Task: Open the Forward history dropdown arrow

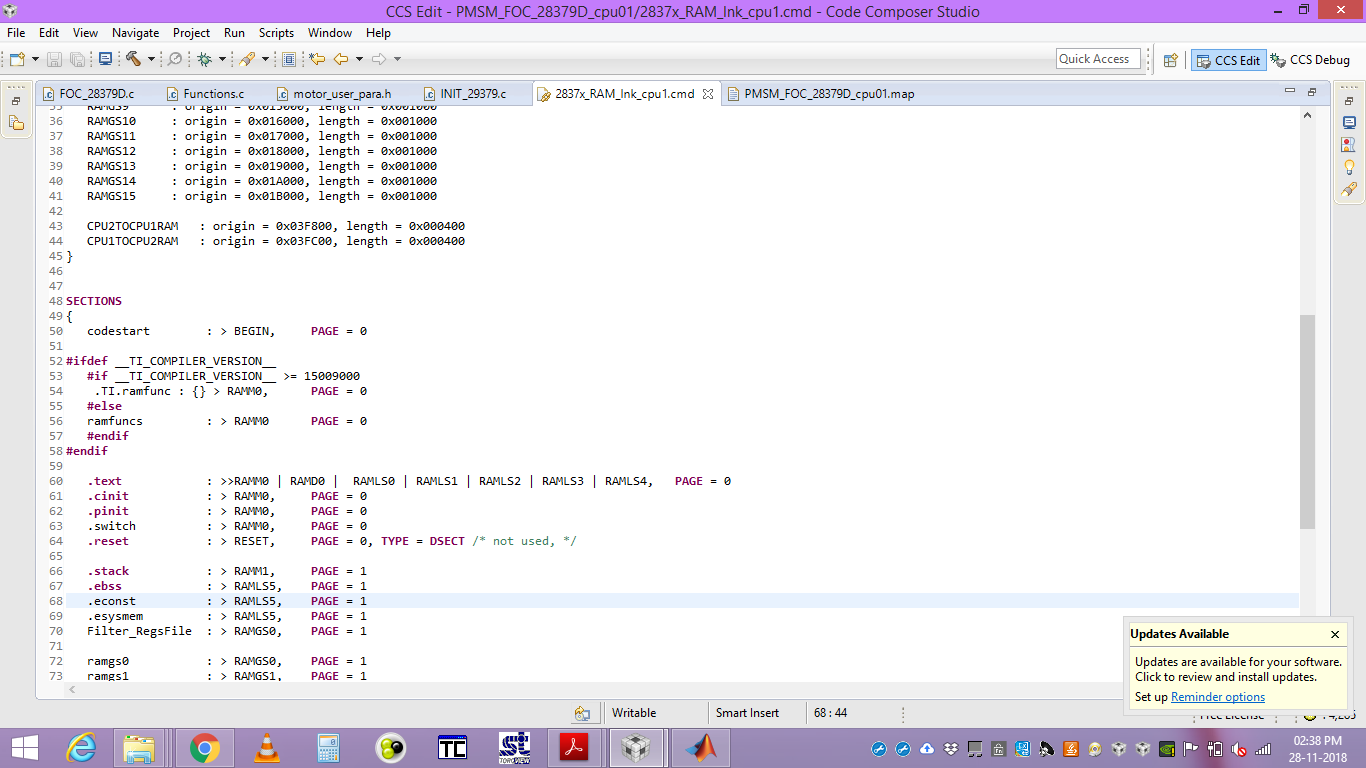Action: 396,59
